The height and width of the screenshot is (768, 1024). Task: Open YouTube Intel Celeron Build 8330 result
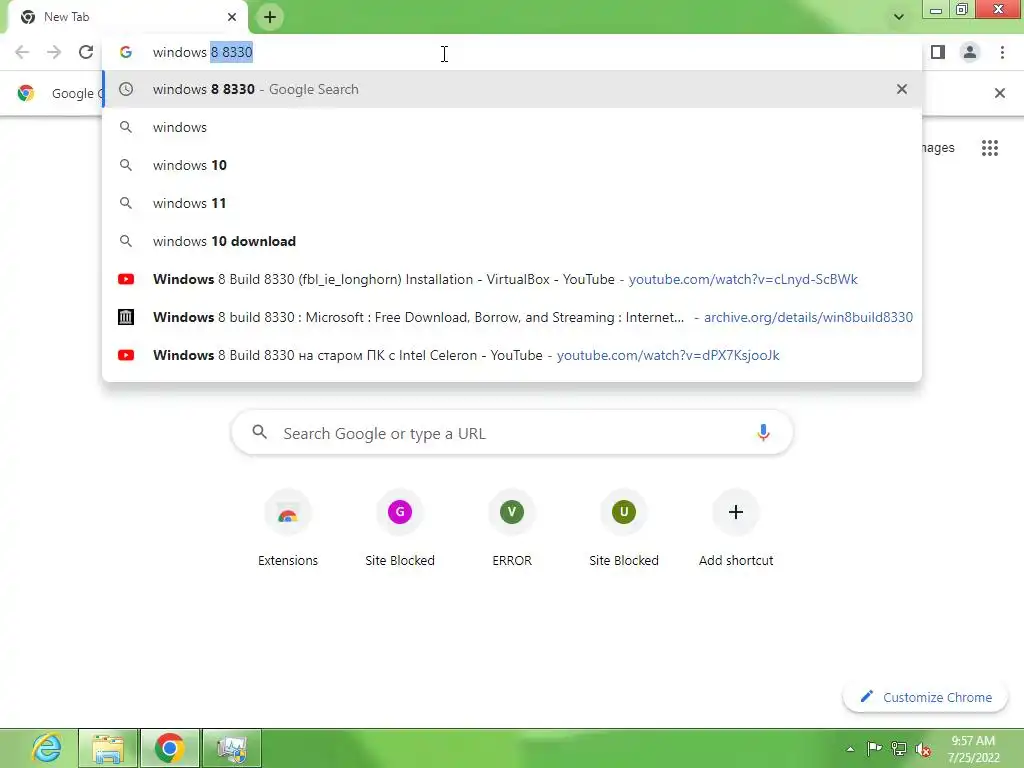[x=512, y=355]
